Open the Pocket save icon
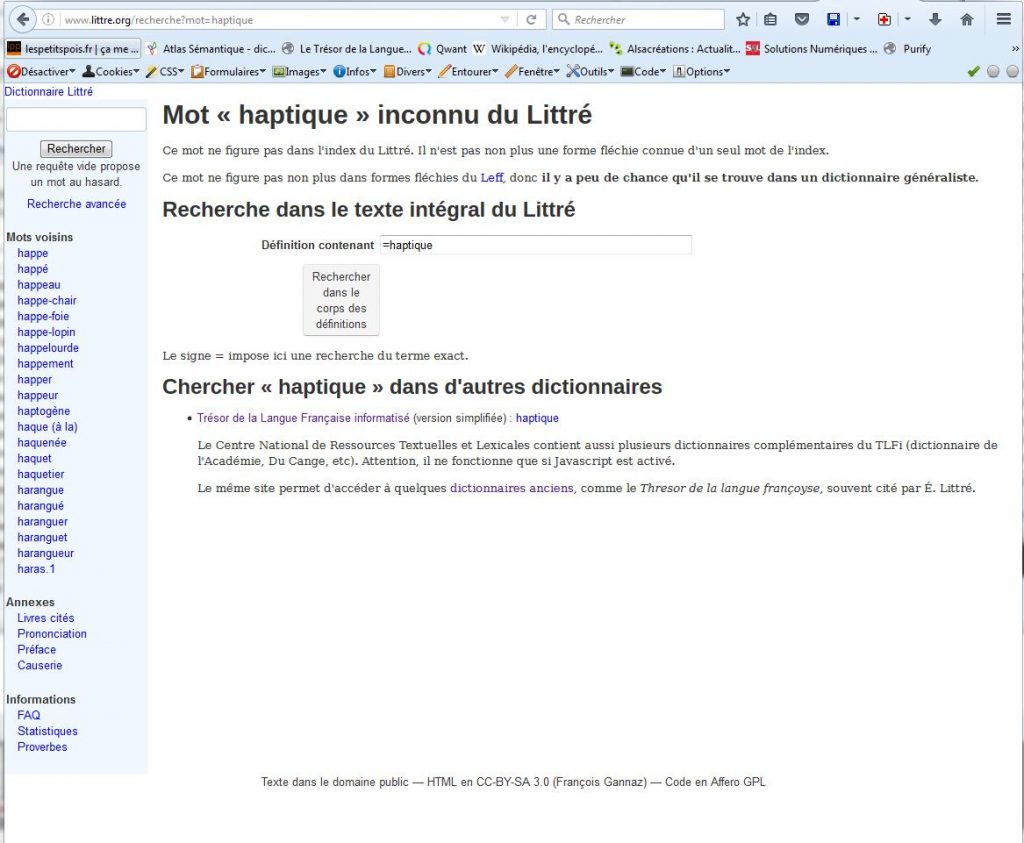The height and width of the screenshot is (843, 1024). pos(801,19)
